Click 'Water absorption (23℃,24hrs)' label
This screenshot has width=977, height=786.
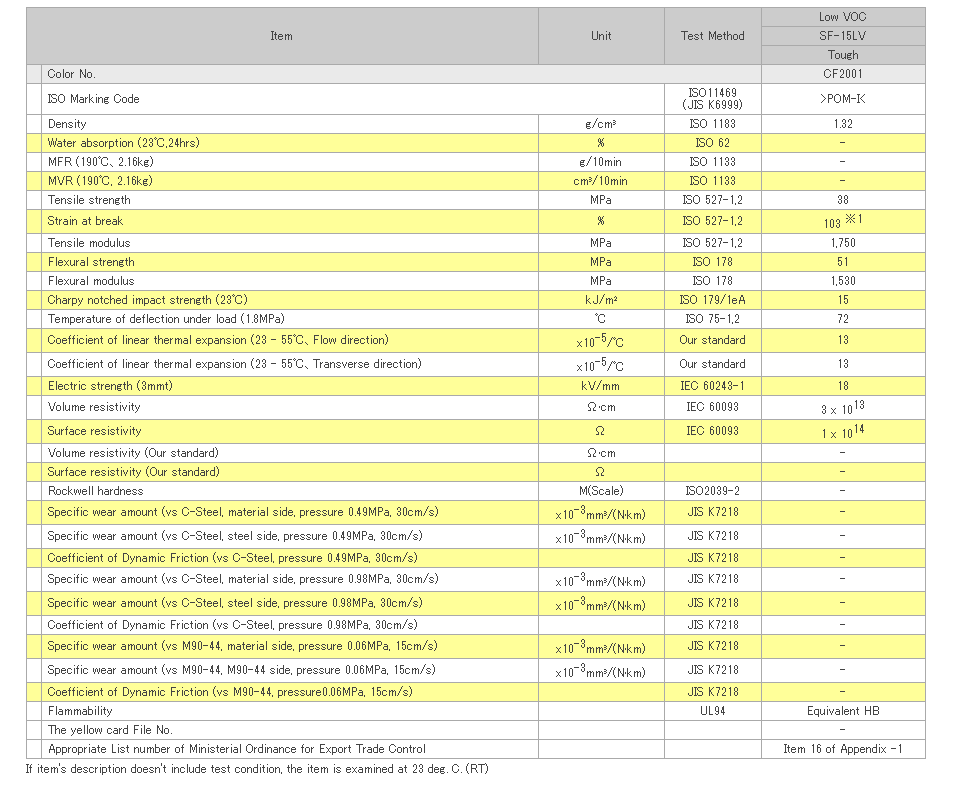click(123, 143)
